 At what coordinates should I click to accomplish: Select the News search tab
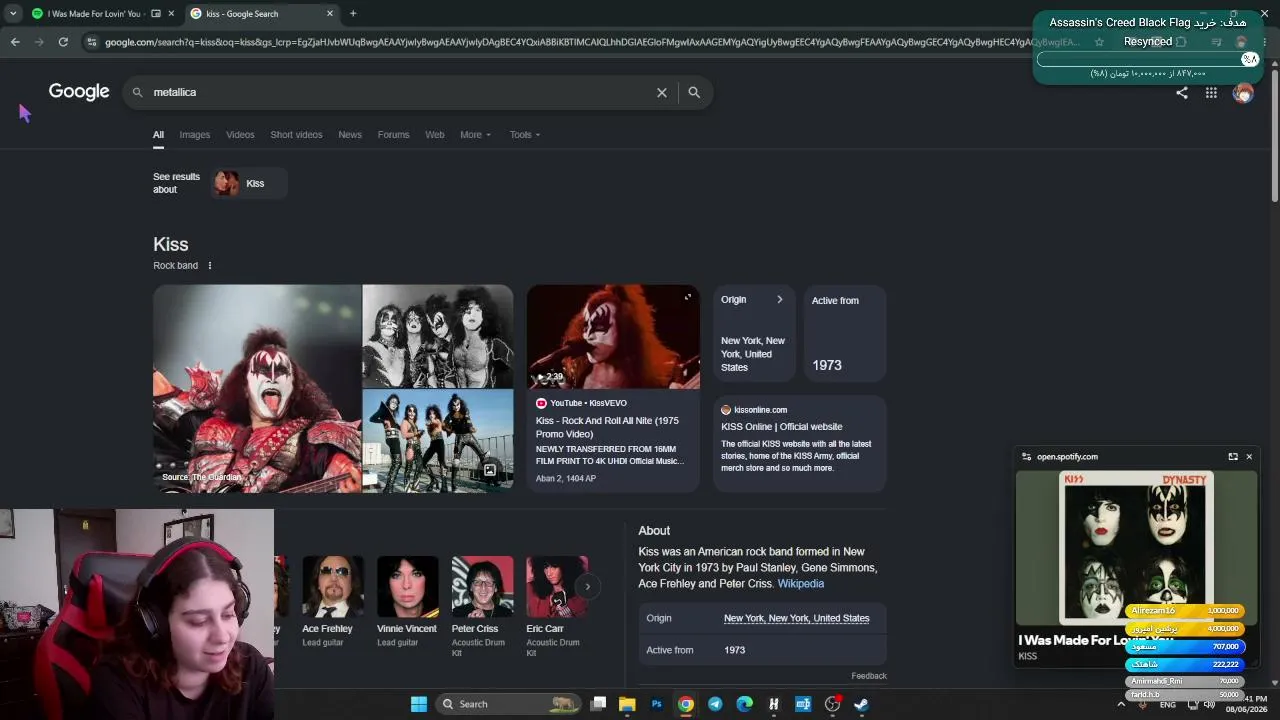click(350, 135)
